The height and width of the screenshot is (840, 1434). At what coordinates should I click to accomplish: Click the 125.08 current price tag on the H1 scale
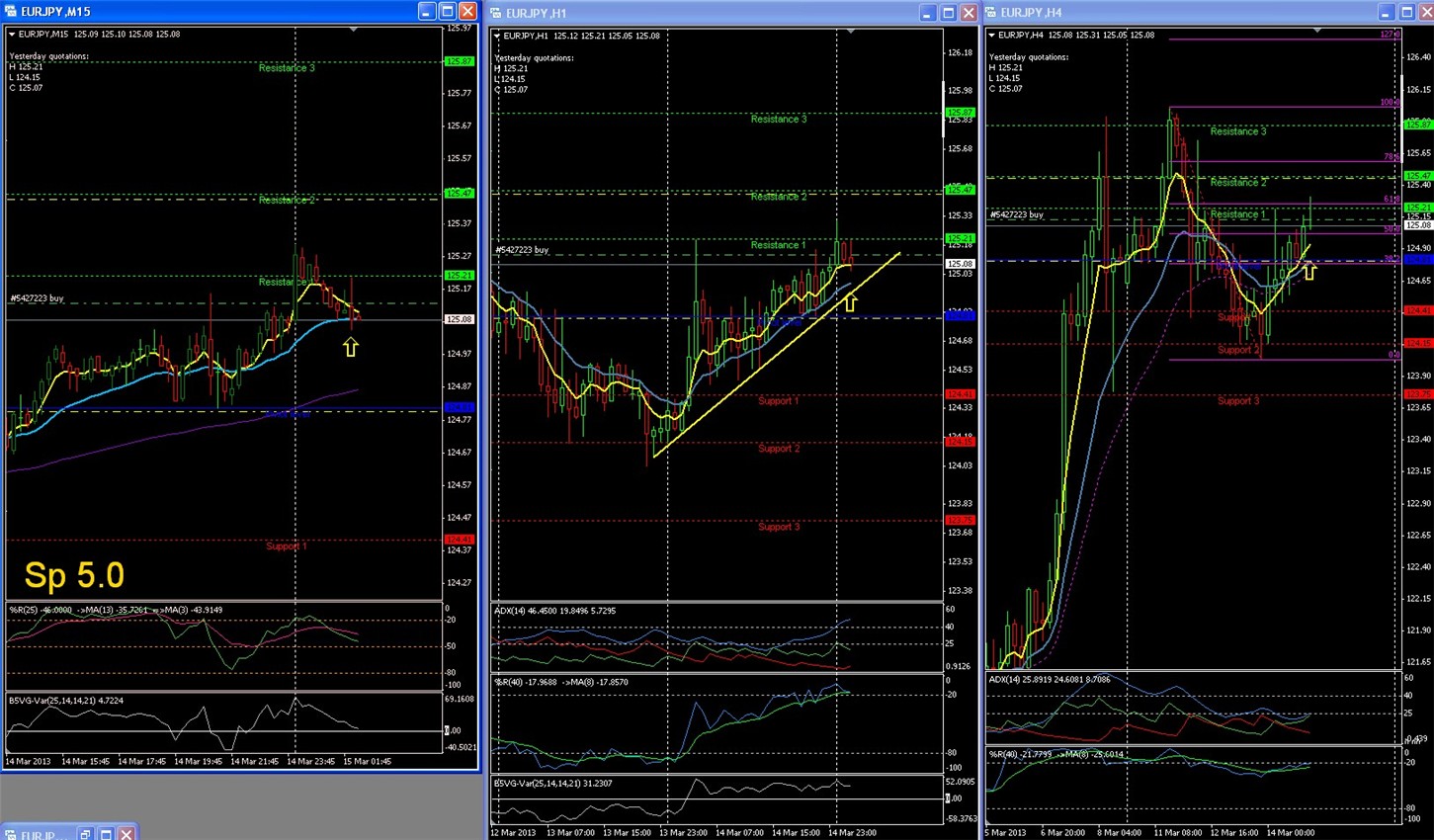961,264
